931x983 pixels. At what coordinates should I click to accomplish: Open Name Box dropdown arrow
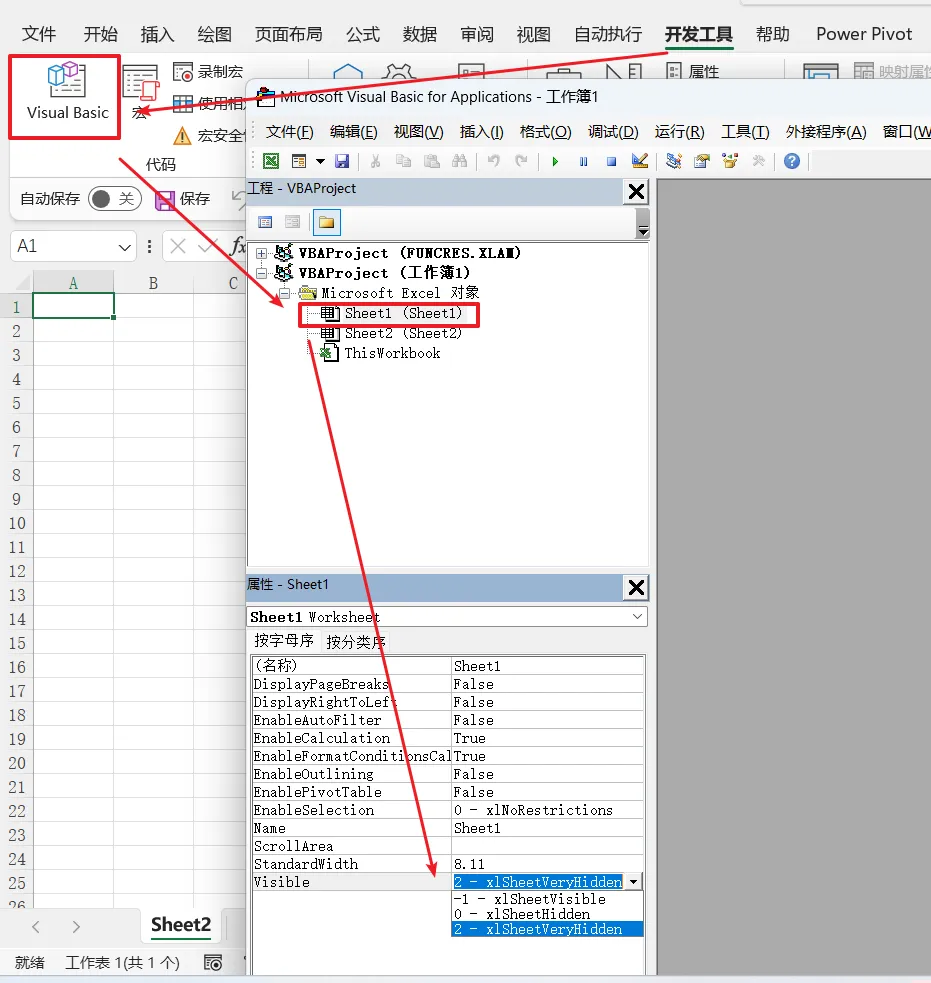[124, 247]
